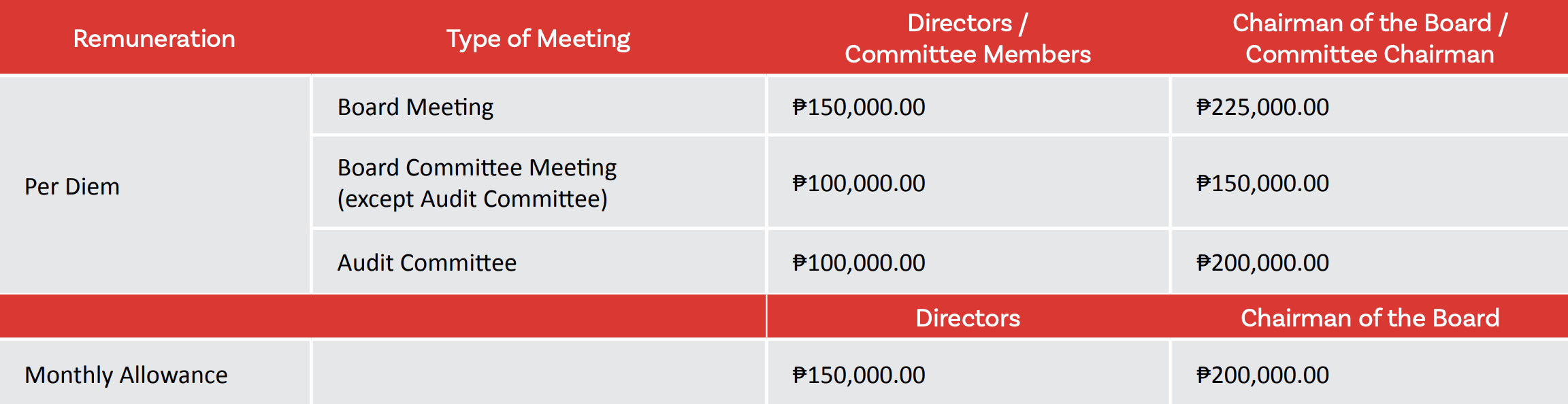Click Audit Committee chairman's ₱200,000.00 amount
The height and width of the screenshot is (404, 1568).
tap(1262, 263)
